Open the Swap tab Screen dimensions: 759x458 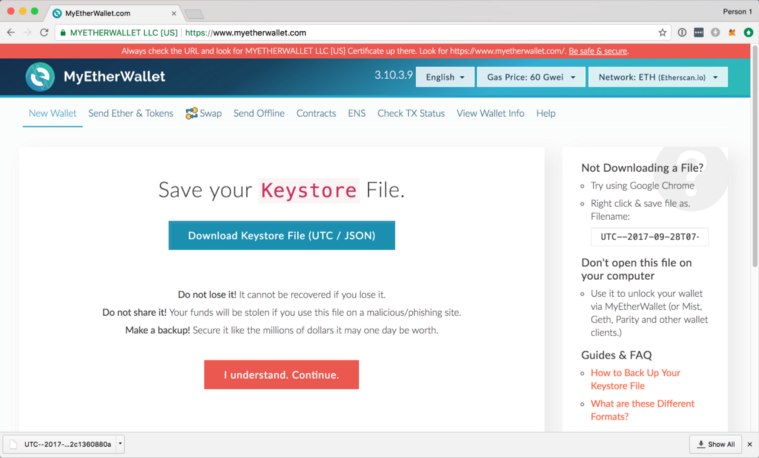203,113
